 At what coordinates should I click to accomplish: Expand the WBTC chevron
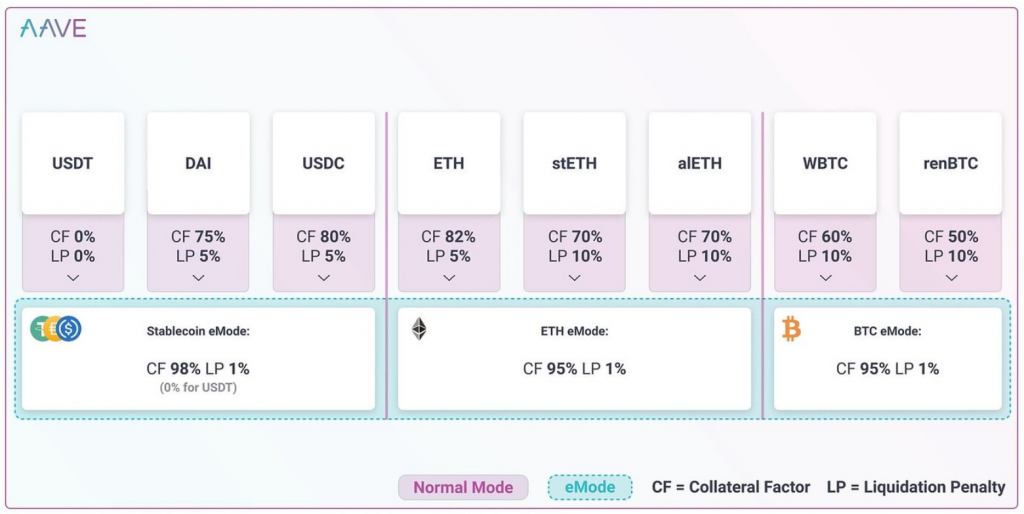(x=825, y=278)
